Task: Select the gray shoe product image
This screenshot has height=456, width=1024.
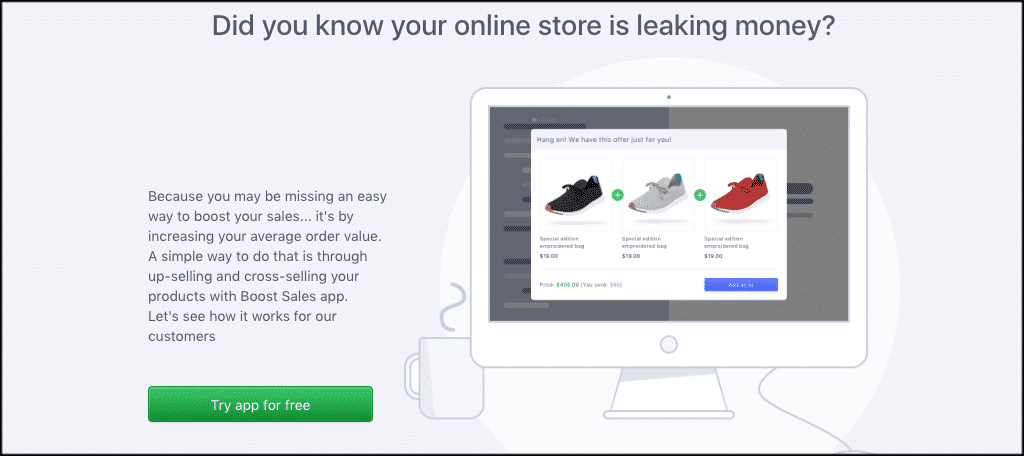Action: (x=658, y=195)
